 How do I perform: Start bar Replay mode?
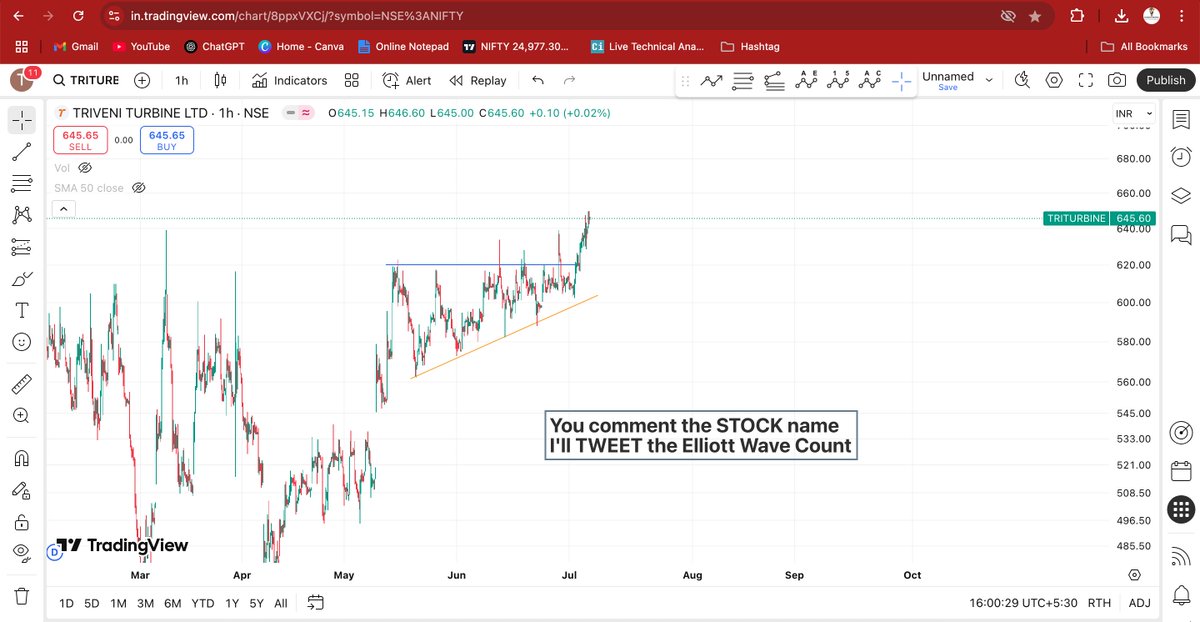(478, 80)
